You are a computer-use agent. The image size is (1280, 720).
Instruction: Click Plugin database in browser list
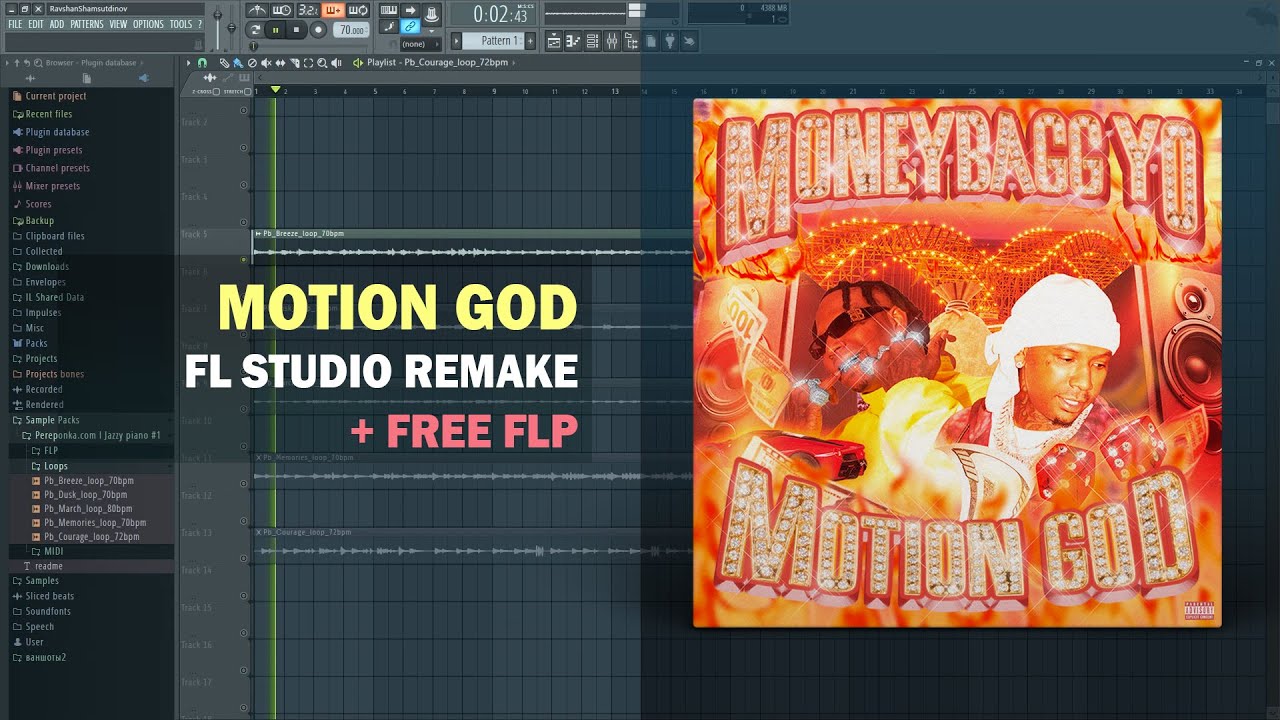point(57,132)
